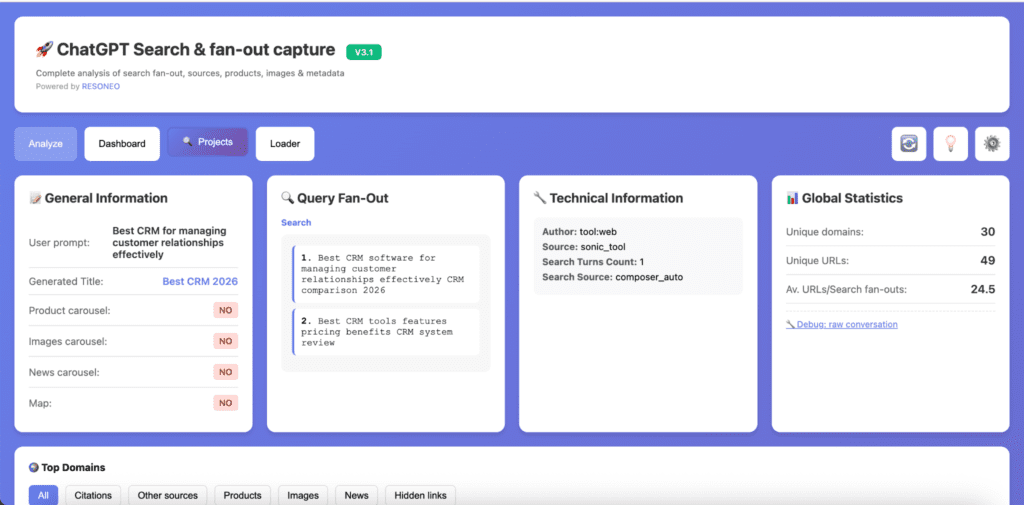Click the NO badge for News carousel

tap(225, 372)
